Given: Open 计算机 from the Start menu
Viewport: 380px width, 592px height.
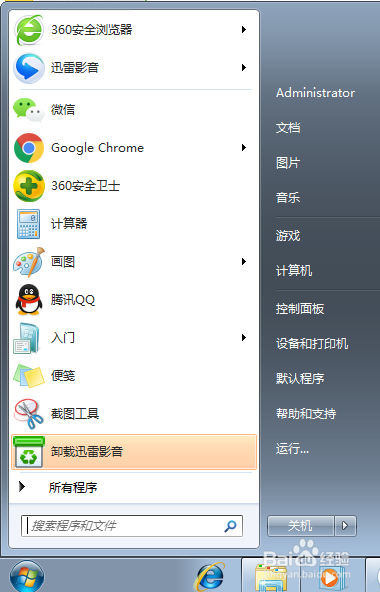Looking at the screenshot, I should 294,271.
